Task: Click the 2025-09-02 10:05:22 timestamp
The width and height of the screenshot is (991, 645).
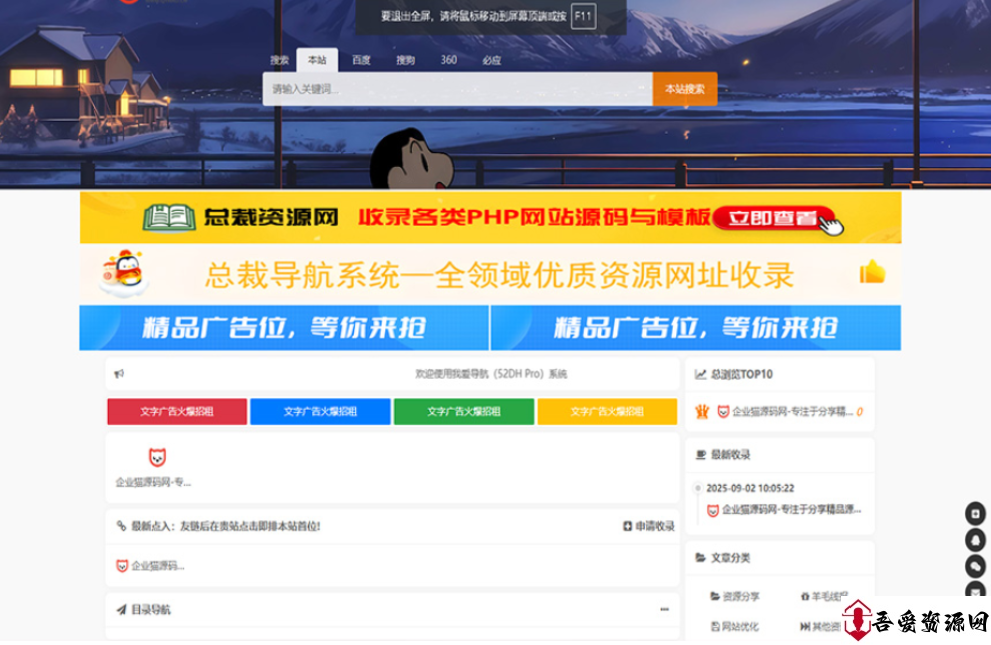Action: pos(750,488)
